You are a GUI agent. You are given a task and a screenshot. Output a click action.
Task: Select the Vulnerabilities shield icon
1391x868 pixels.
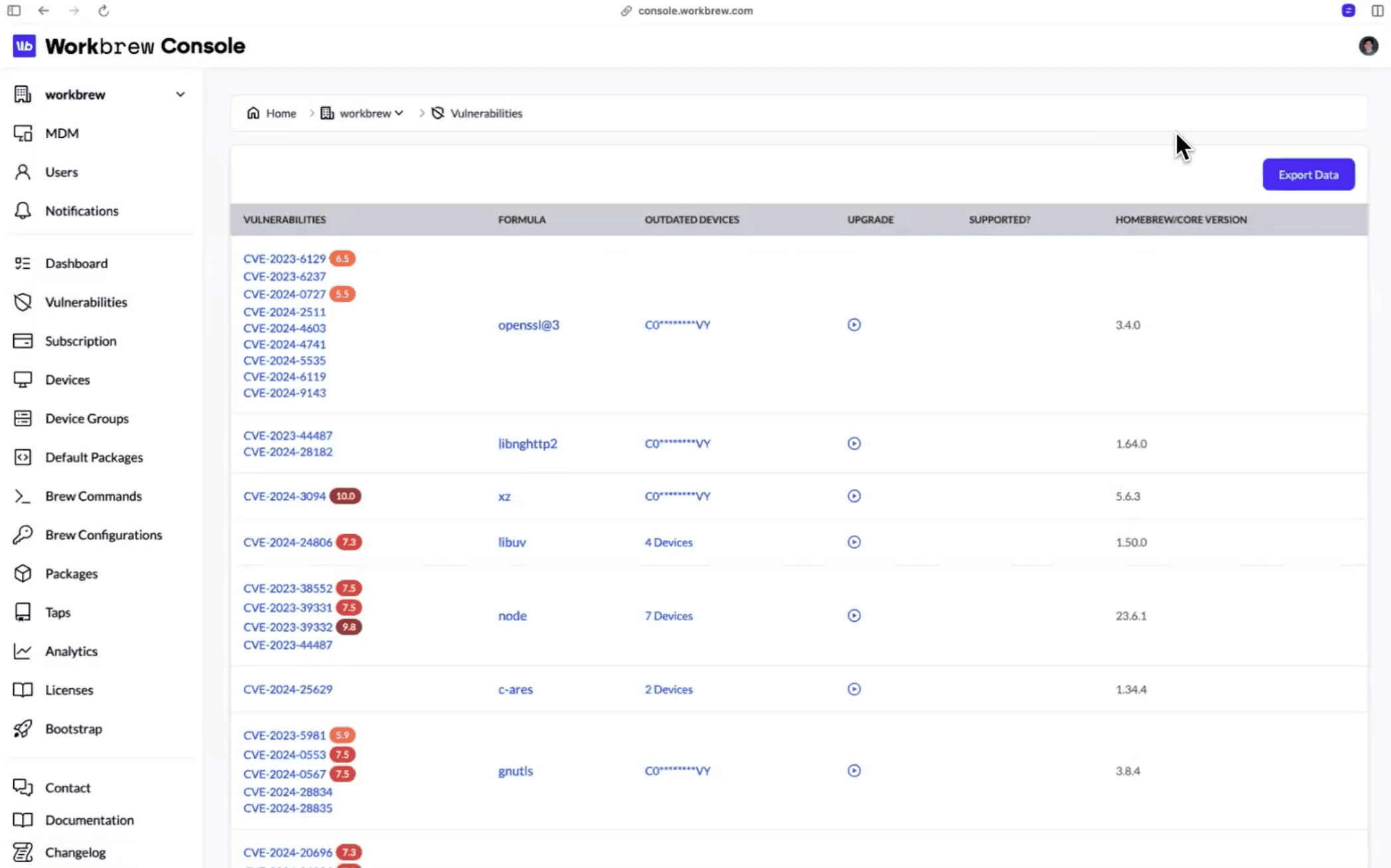coord(23,302)
